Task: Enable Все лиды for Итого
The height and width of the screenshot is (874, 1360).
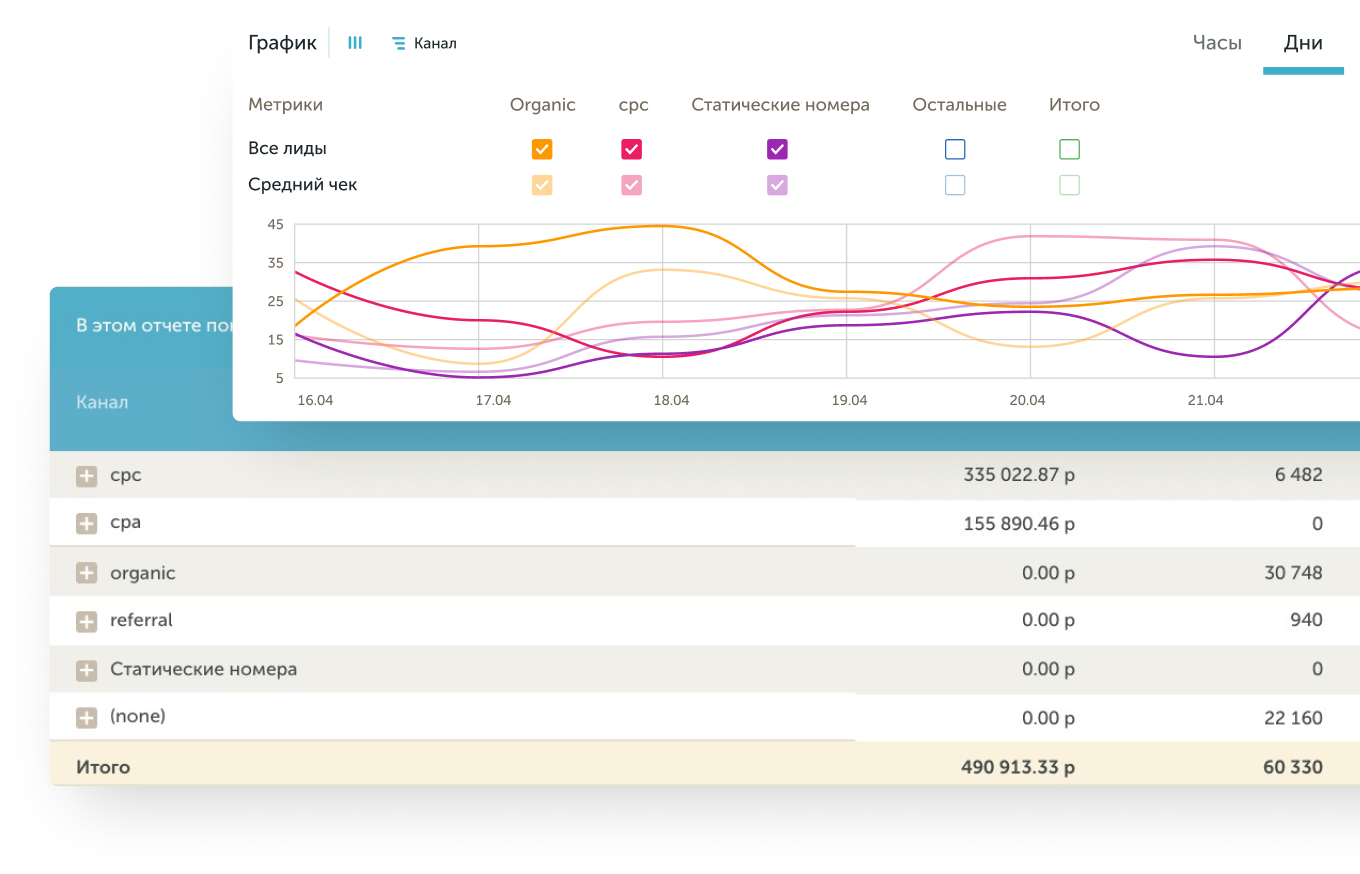Action: (x=1069, y=149)
